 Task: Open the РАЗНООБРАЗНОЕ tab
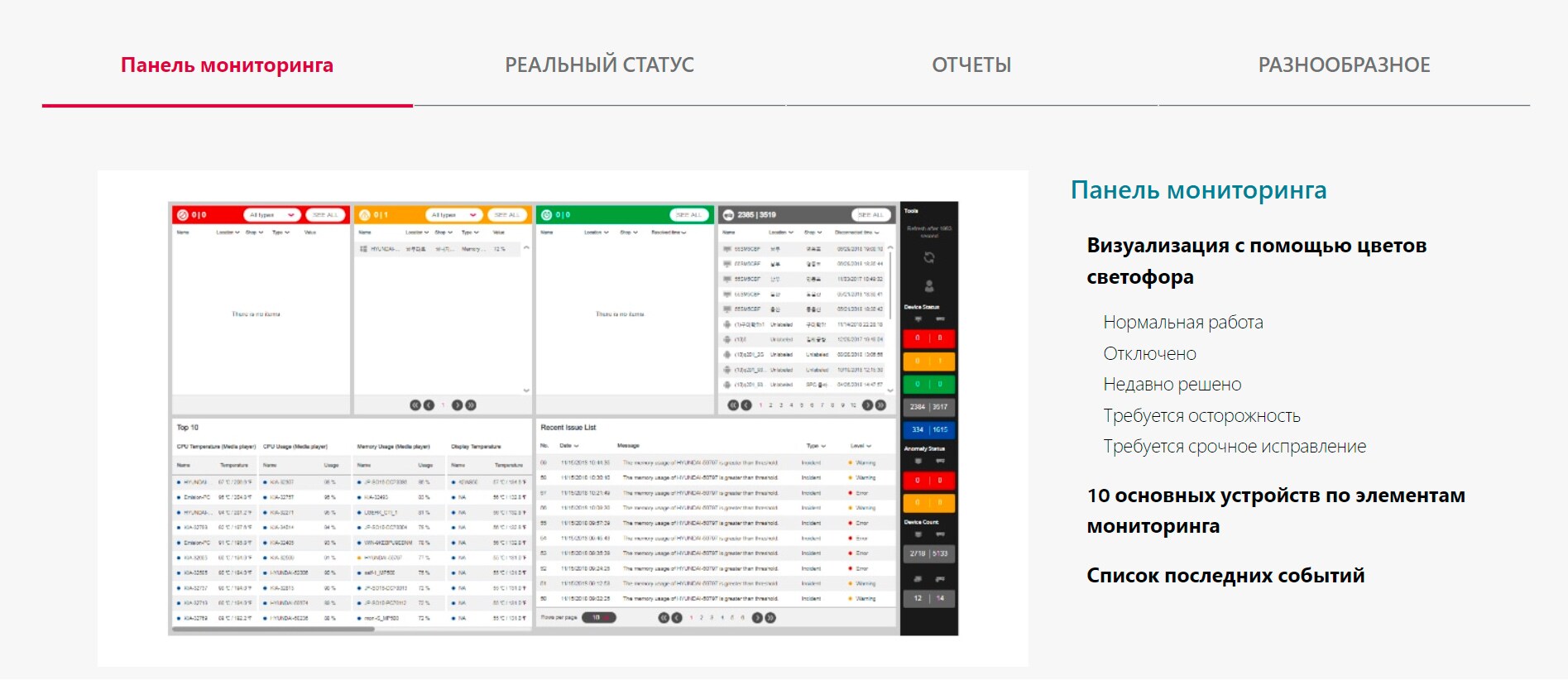pyautogui.click(x=1344, y=65)
